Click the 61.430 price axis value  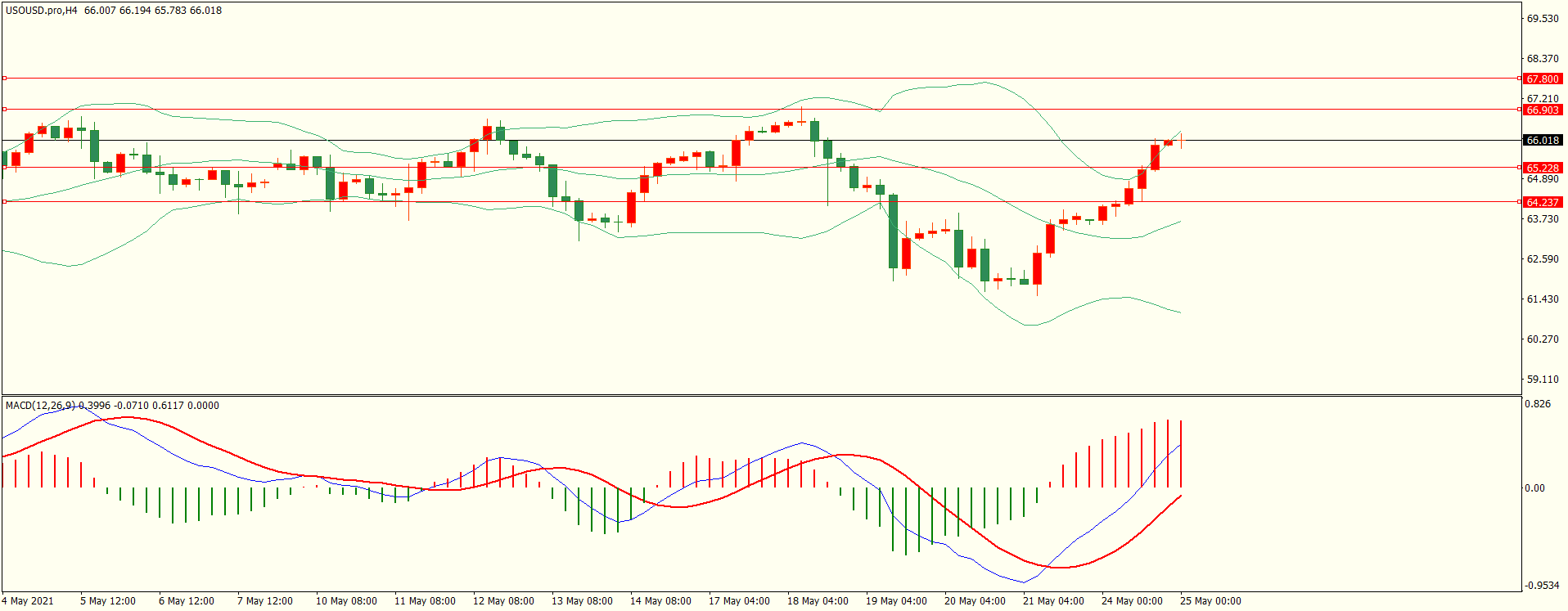click(1543, 299)
